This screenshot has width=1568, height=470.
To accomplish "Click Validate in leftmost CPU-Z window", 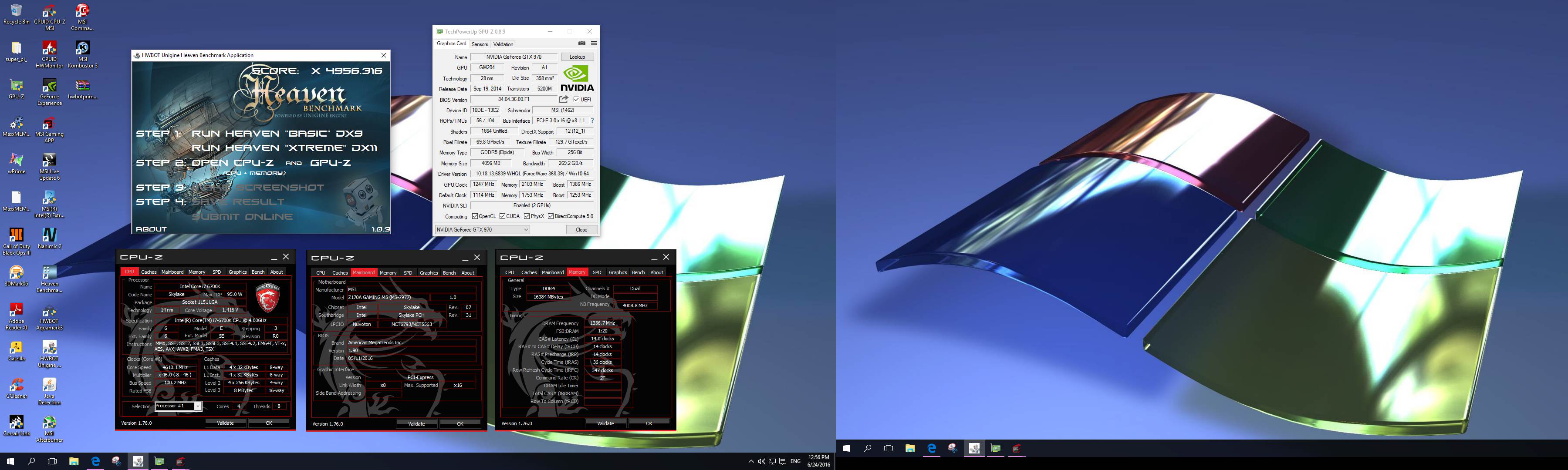I will (225, 423).
